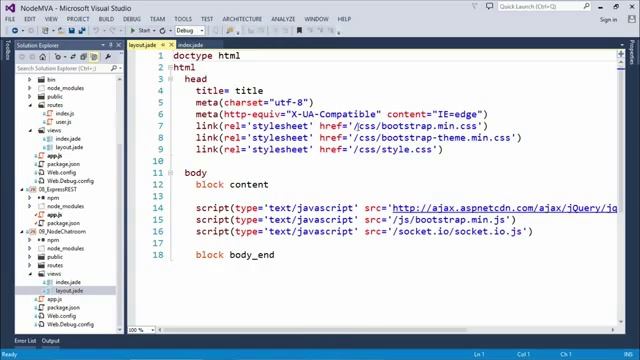Click the notifications flag icon in title bar
The image size is (640, 360).
pos(474,6)
